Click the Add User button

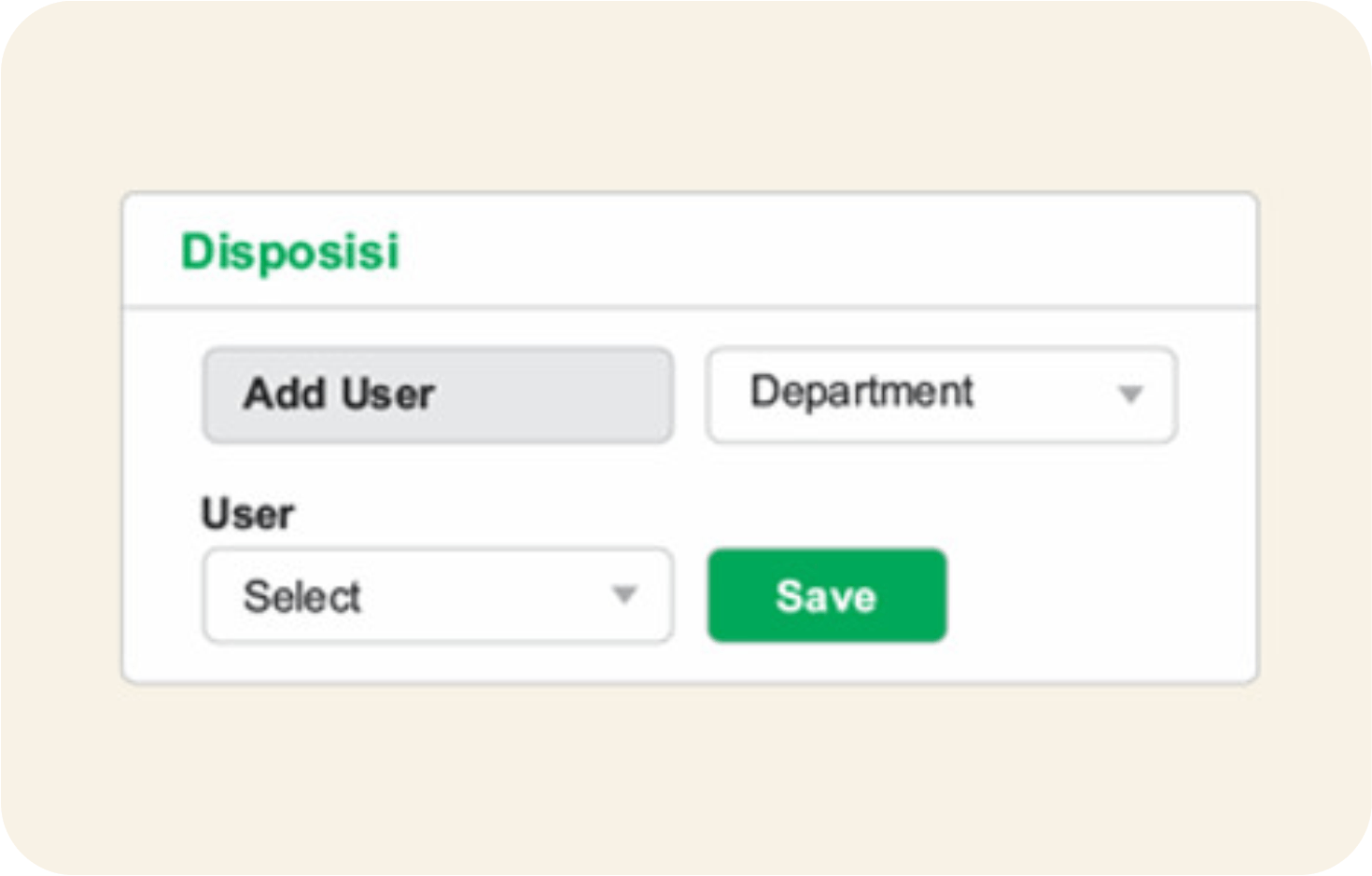click(x=438, y=395)
